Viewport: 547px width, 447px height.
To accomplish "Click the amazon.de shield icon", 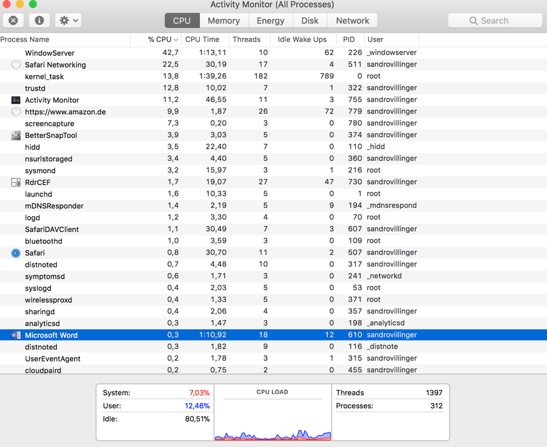I will coord(16,112).
